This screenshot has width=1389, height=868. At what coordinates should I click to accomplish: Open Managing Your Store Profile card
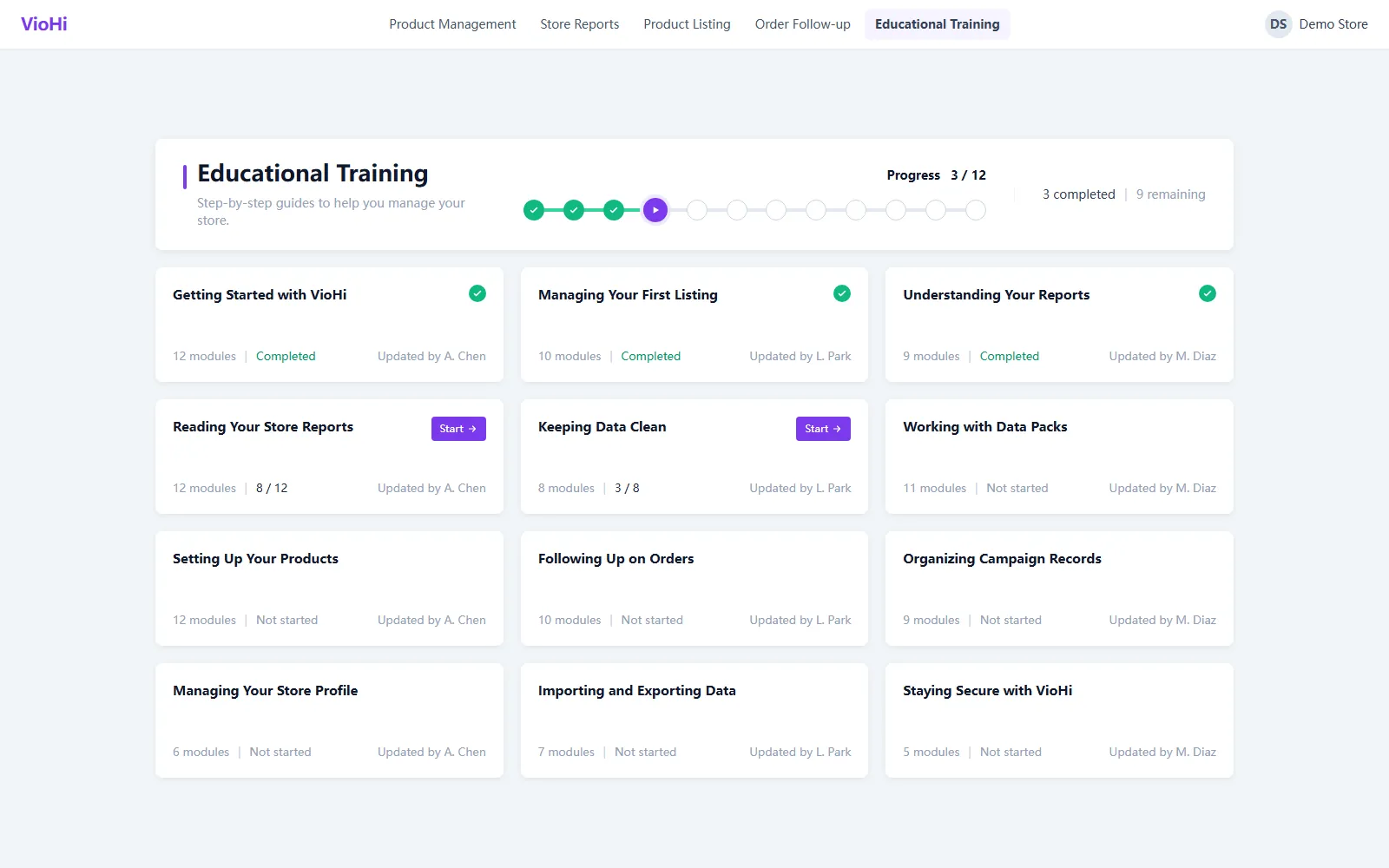click(x=329, y=720)
